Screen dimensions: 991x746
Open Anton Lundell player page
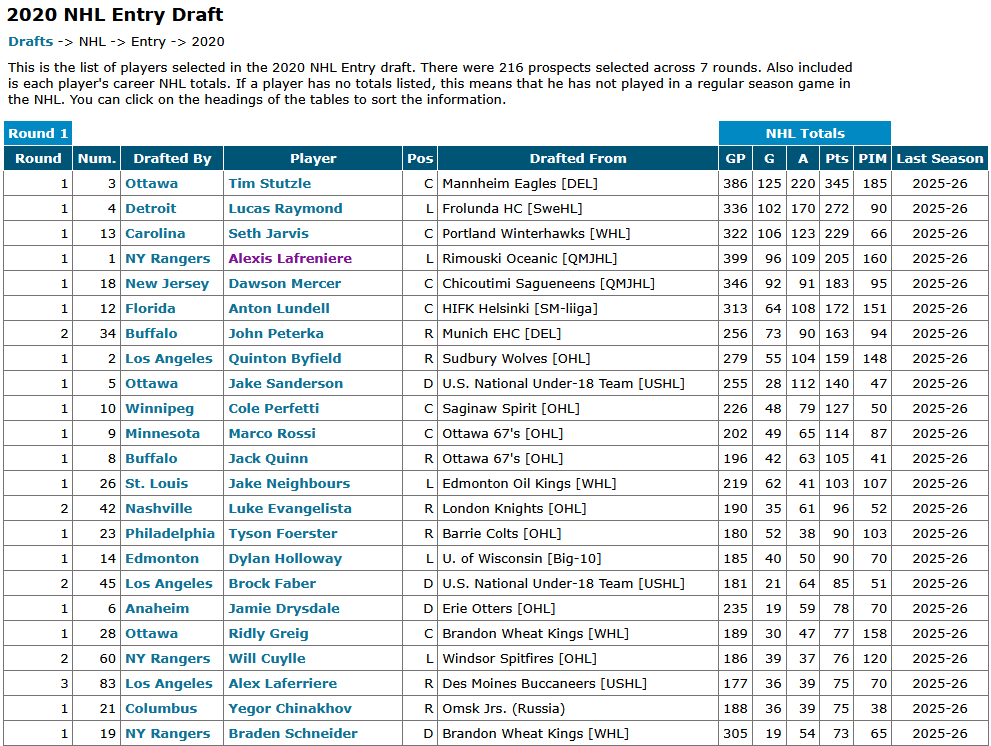279,309
